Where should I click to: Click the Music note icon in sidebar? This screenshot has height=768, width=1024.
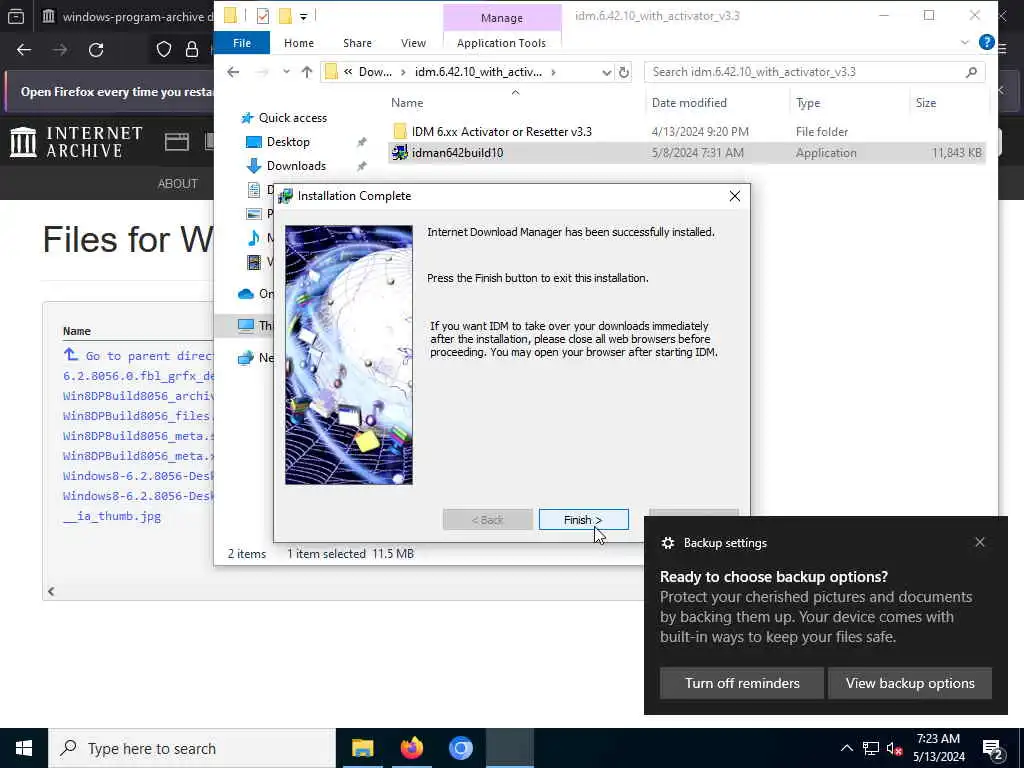coord(254,238)
